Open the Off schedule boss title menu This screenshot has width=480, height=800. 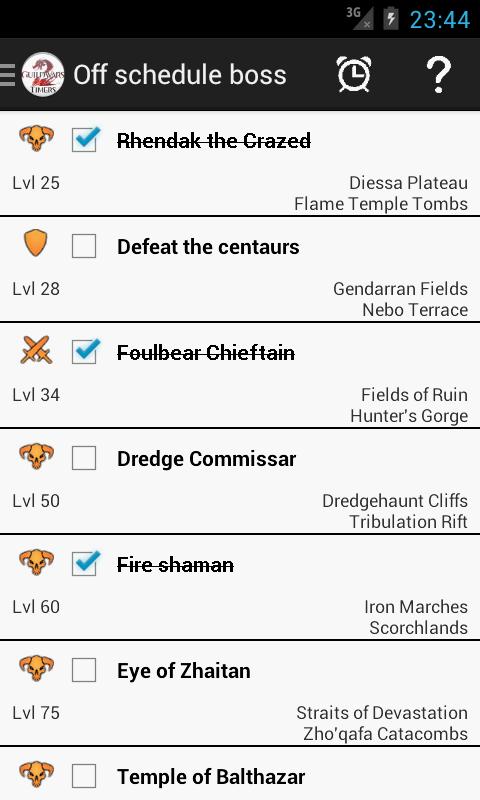click(x=180, y=74)
